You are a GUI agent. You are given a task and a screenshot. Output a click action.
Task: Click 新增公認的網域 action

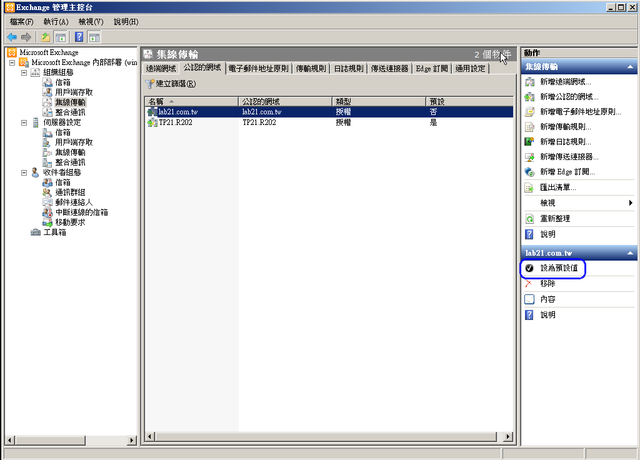(x=569, y=97)
